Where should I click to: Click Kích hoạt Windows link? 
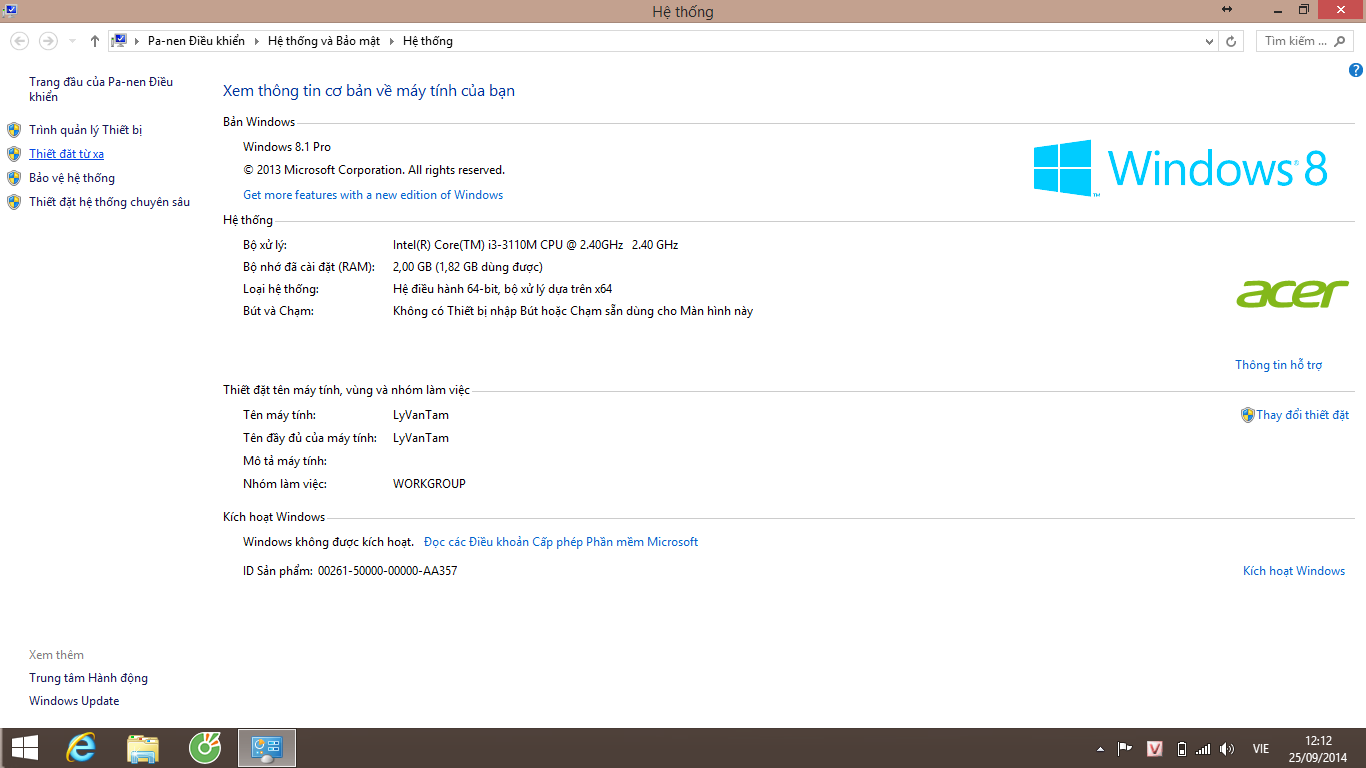(x=1294, y=571)
